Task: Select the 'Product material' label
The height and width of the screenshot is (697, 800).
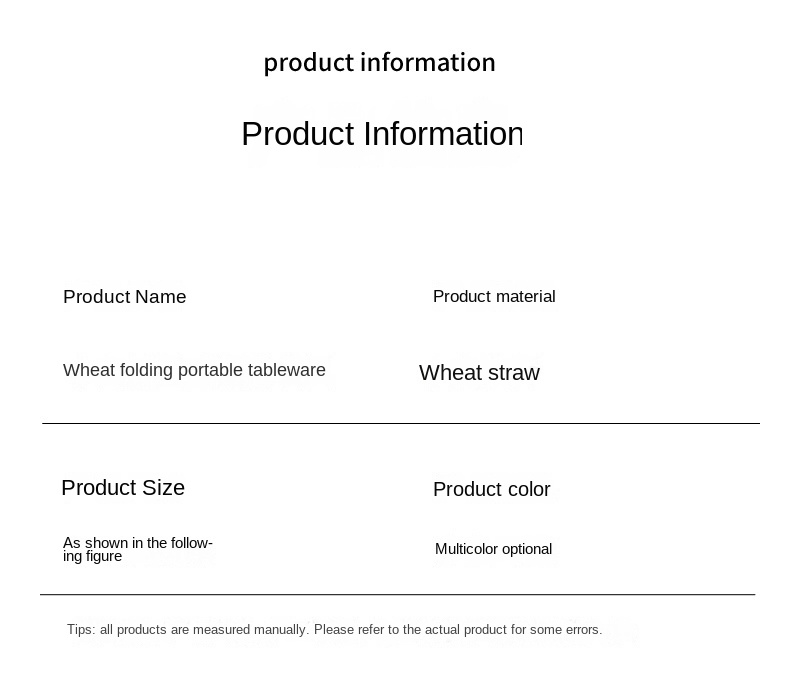Action: tap(494, 297)
